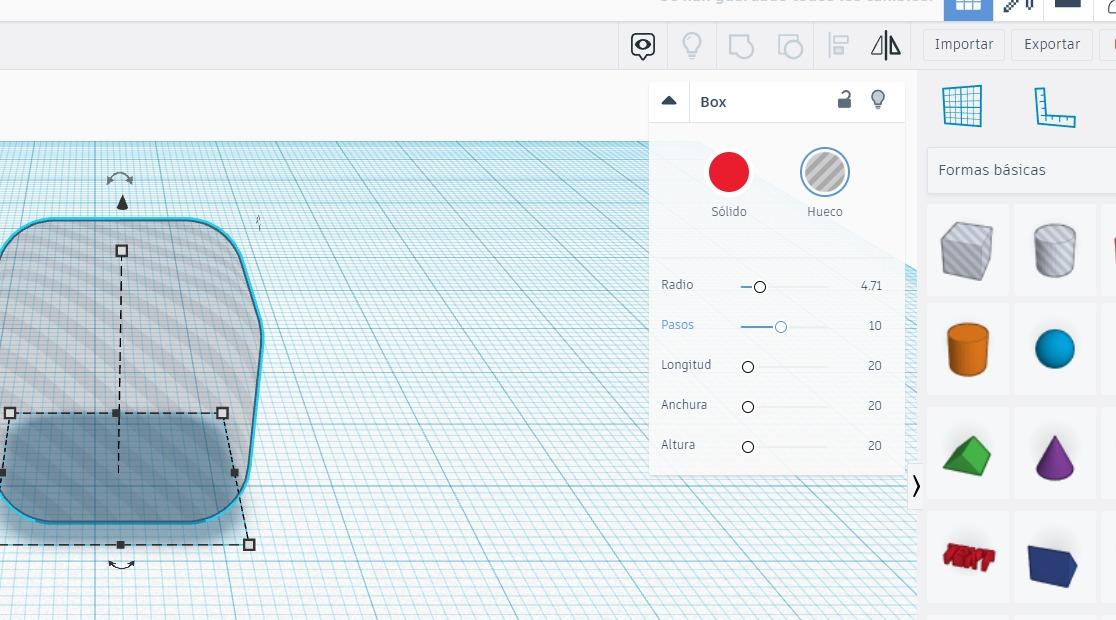
Task: Click the black cone lift handle above the box
Action: [122, 203]
